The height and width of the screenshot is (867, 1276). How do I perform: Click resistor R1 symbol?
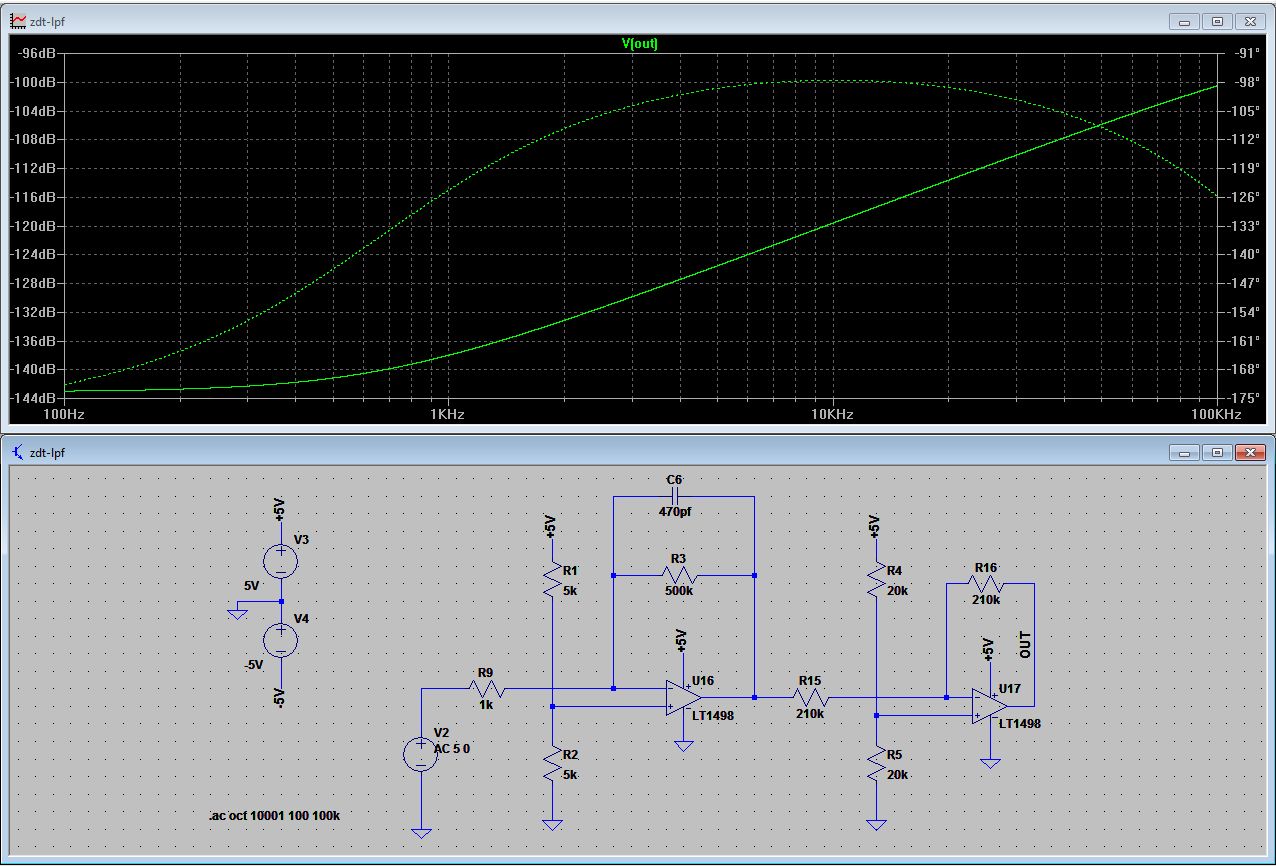(x=551, y=580)
